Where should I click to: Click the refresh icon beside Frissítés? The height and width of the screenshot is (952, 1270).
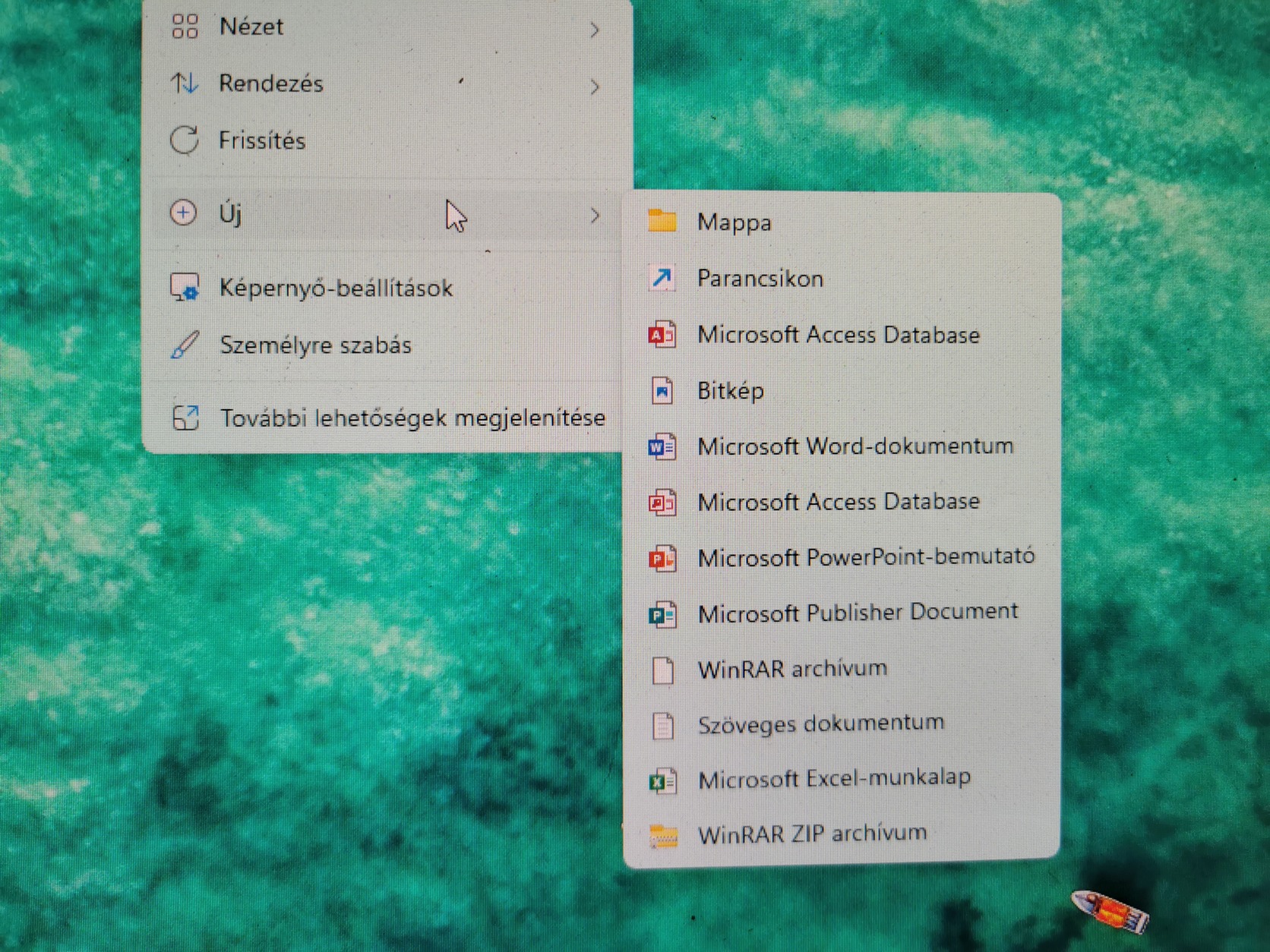185,140
